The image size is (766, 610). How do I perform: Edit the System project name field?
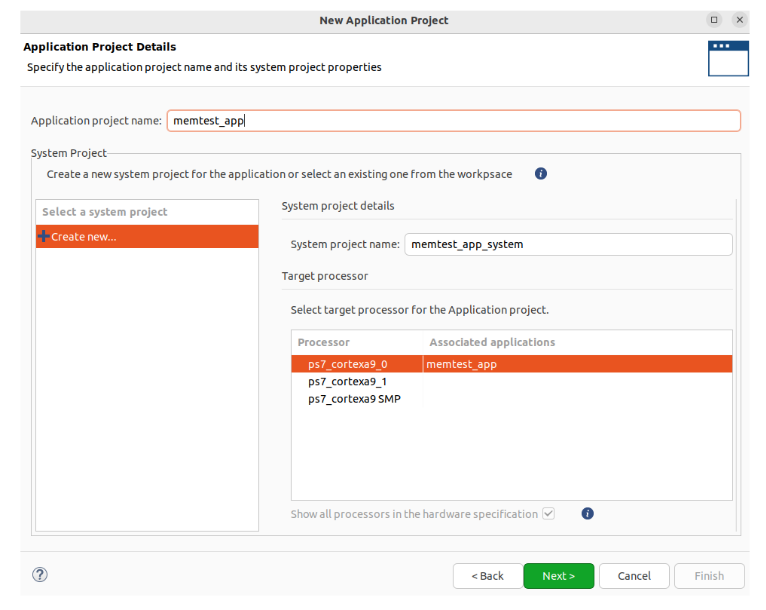pyautogui.click(x=568, y=244)
